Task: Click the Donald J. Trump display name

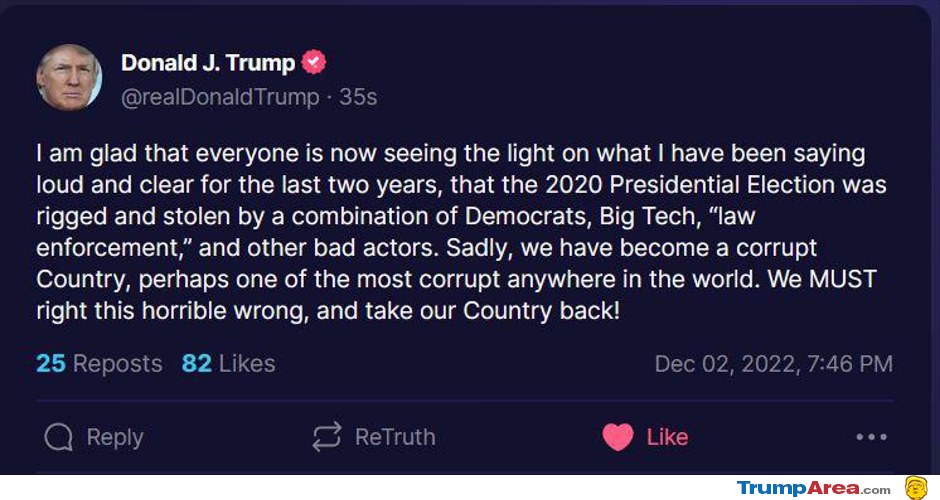Action: click(208, 62)
